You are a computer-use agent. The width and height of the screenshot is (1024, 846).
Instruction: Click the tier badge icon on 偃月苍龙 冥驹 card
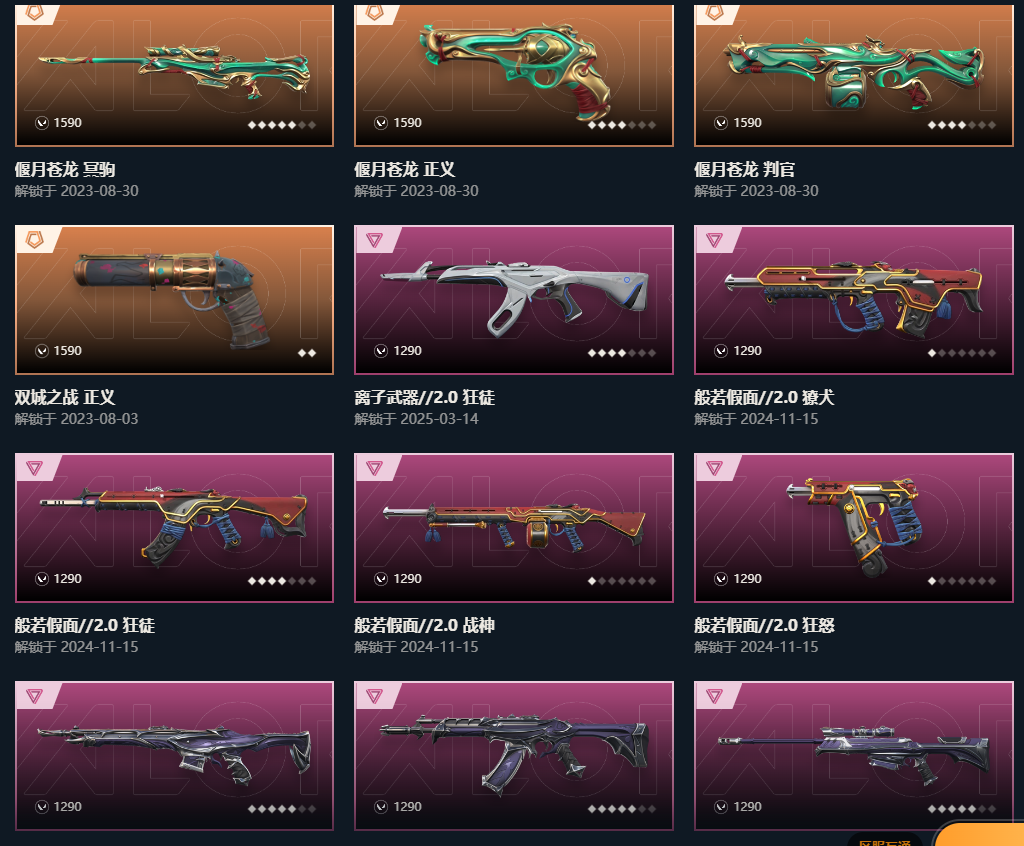(34, 12)
